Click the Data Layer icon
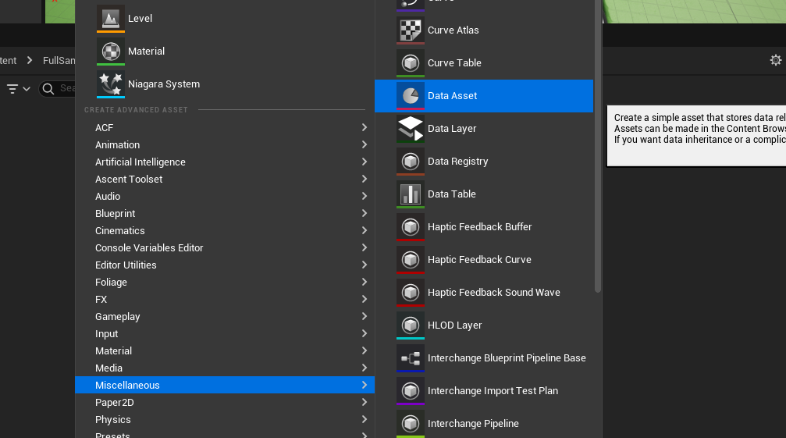The height and width of the screenshot is (438, 786). (410, 128)
